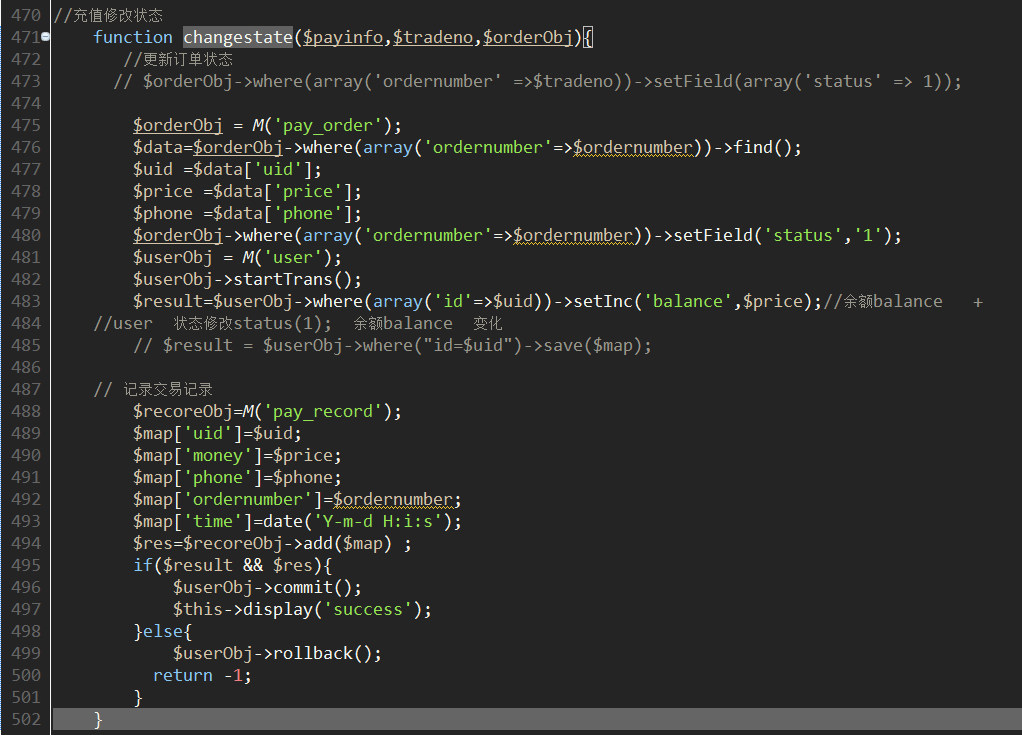Click the function keyword on line 471
Viewport: 1022px width, 735px height.
coord(133,37)
